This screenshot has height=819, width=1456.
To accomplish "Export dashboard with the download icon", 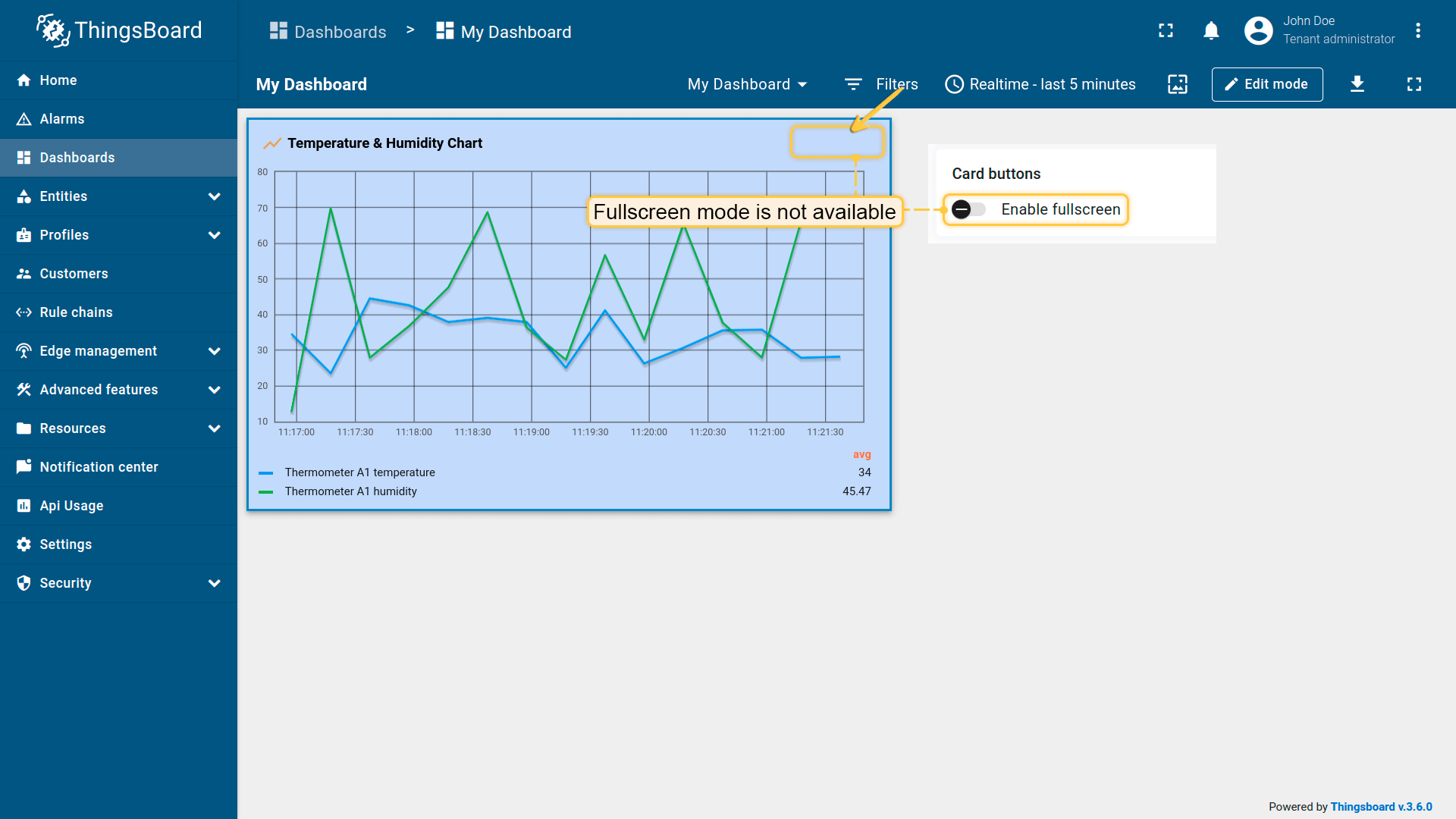I will (x=1357, y=84).
